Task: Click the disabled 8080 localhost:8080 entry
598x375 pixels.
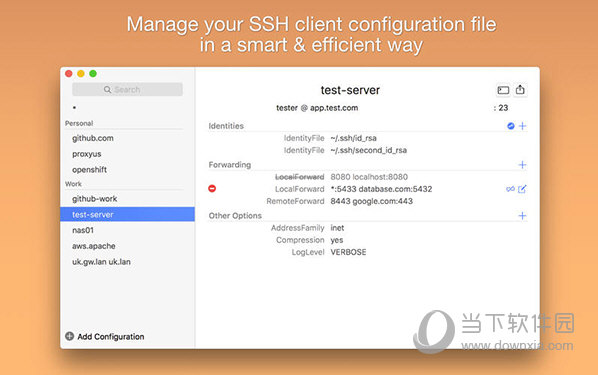Action: tap(369, 177)
